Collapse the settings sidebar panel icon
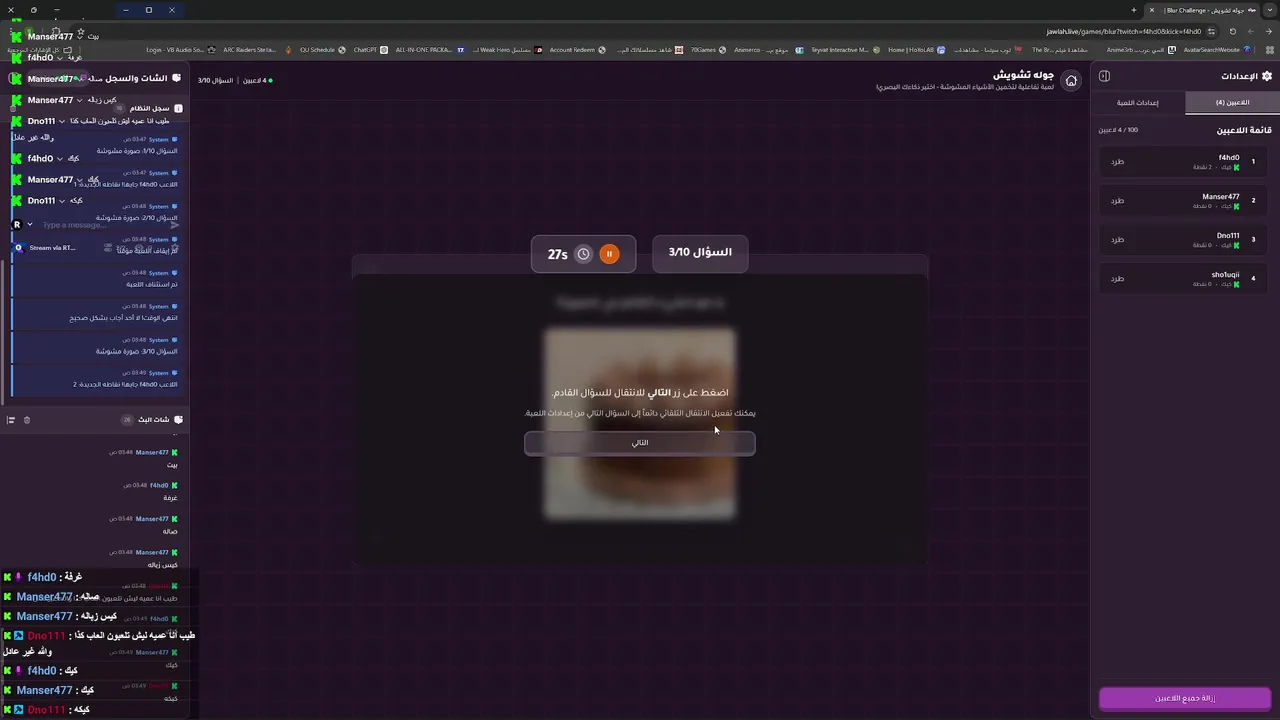The image size is (1280, 720). 1104,76
